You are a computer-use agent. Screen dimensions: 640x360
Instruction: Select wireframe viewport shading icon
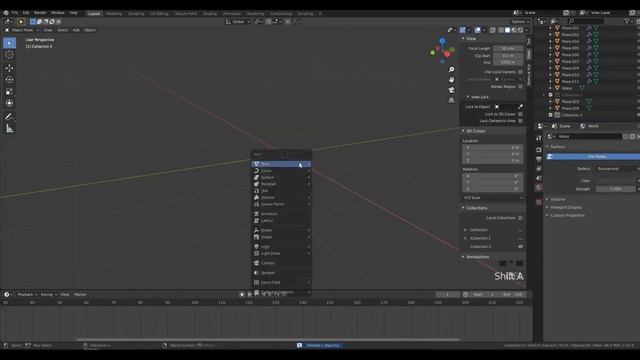coord(501,30)
